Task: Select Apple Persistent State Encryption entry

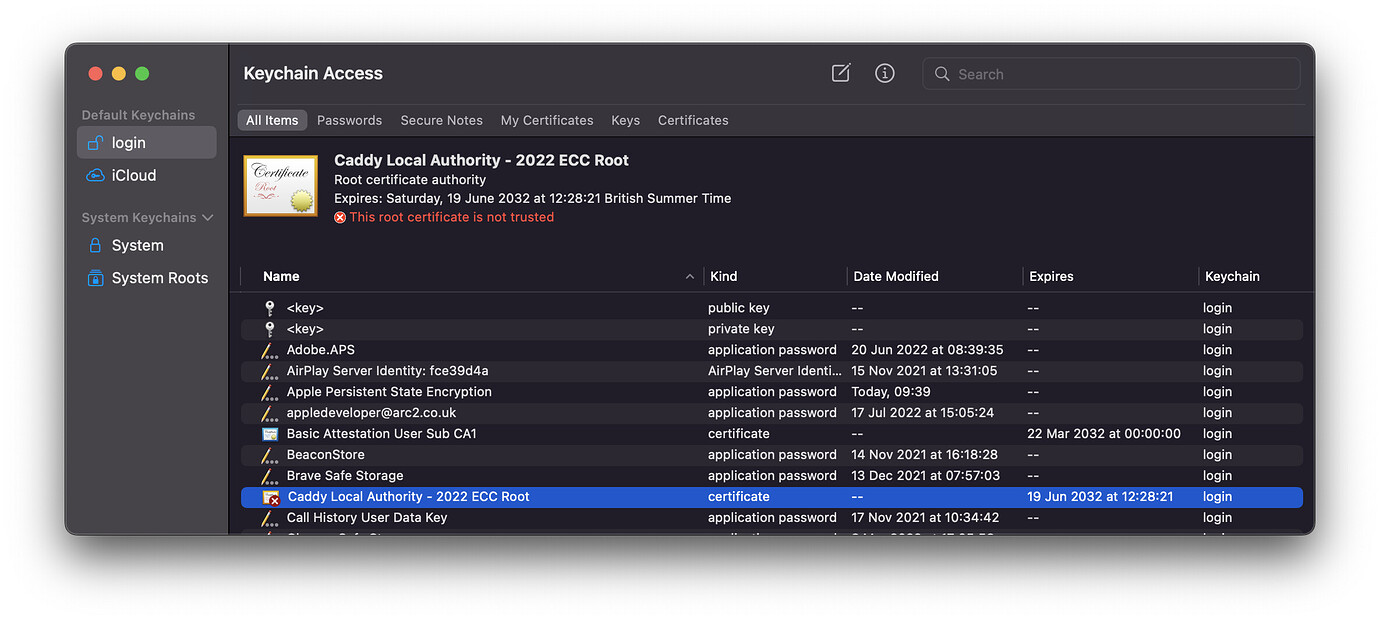Action: 771,392
